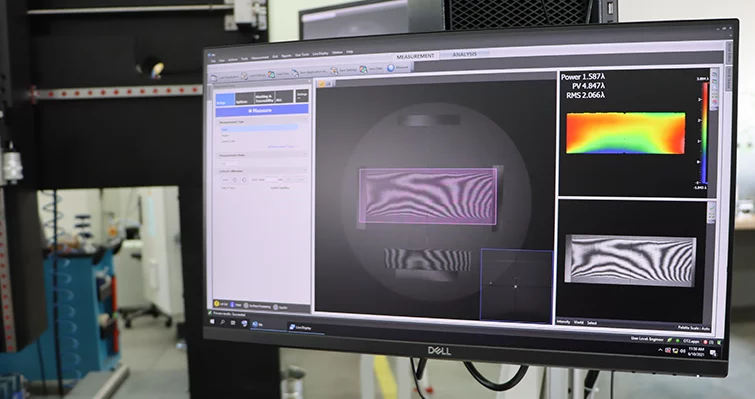
Task: Open the Help menu
Action: click(350, 51)
